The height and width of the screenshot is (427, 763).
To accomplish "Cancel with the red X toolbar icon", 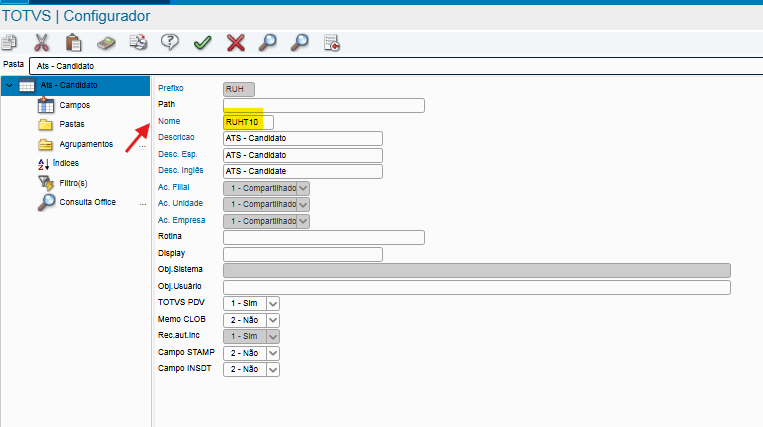I will pos(236,43).
